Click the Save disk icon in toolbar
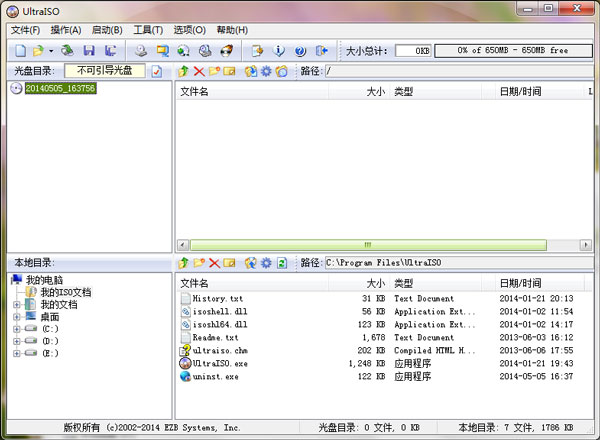 click(x=89, y=50)
